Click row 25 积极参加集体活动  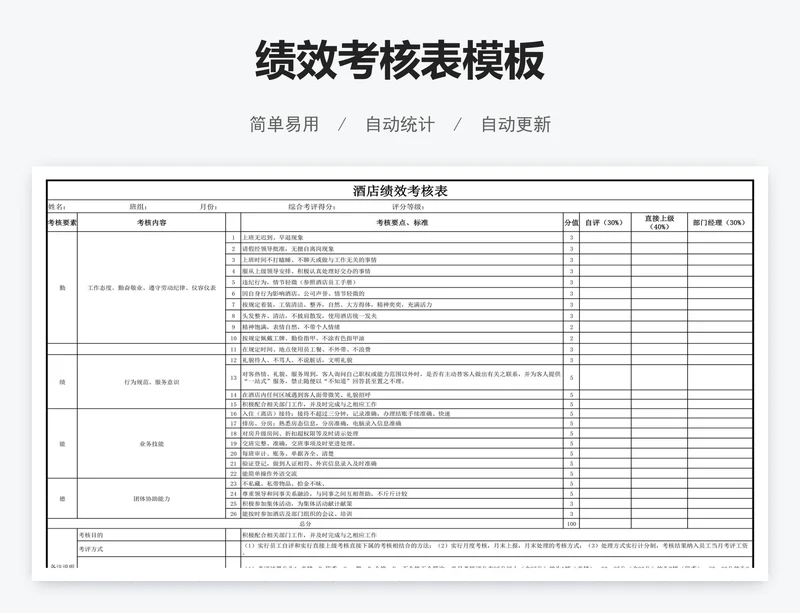point(402,503)
